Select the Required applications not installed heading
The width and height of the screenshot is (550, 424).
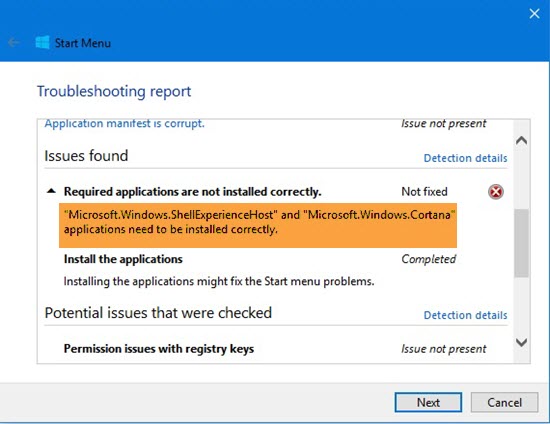193,192
